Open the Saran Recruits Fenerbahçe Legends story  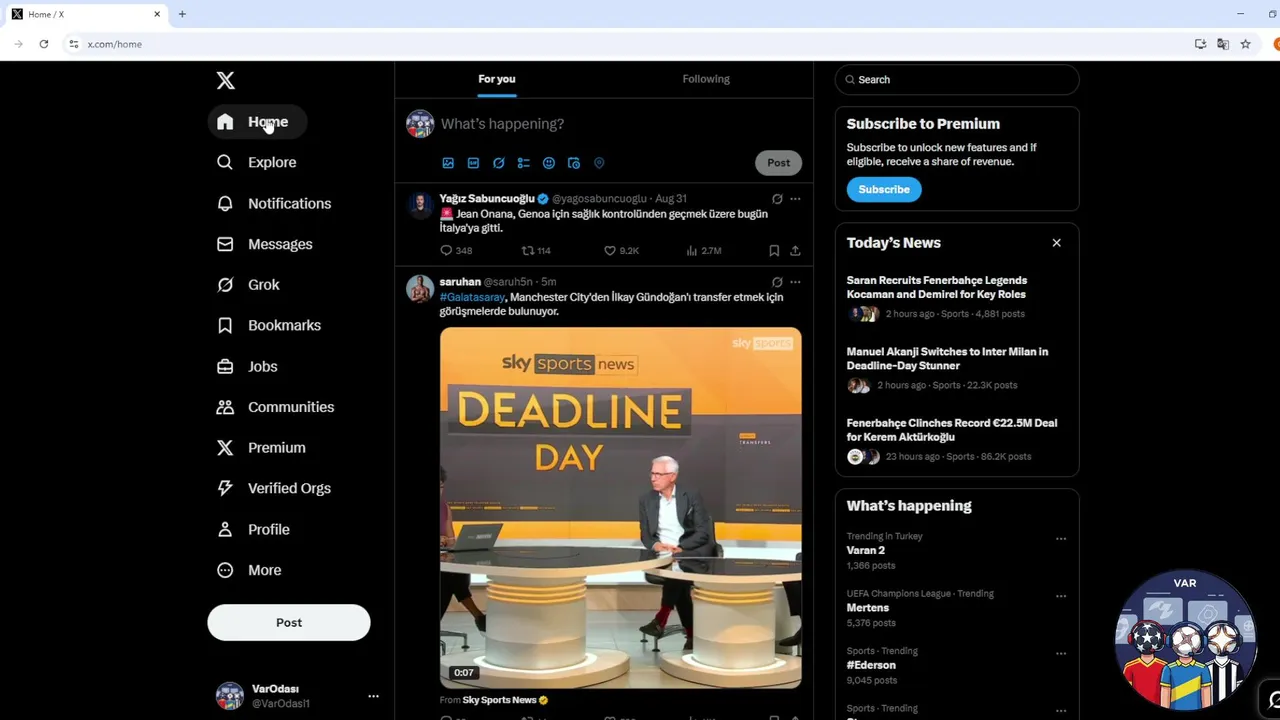click(x=957, y=297)
